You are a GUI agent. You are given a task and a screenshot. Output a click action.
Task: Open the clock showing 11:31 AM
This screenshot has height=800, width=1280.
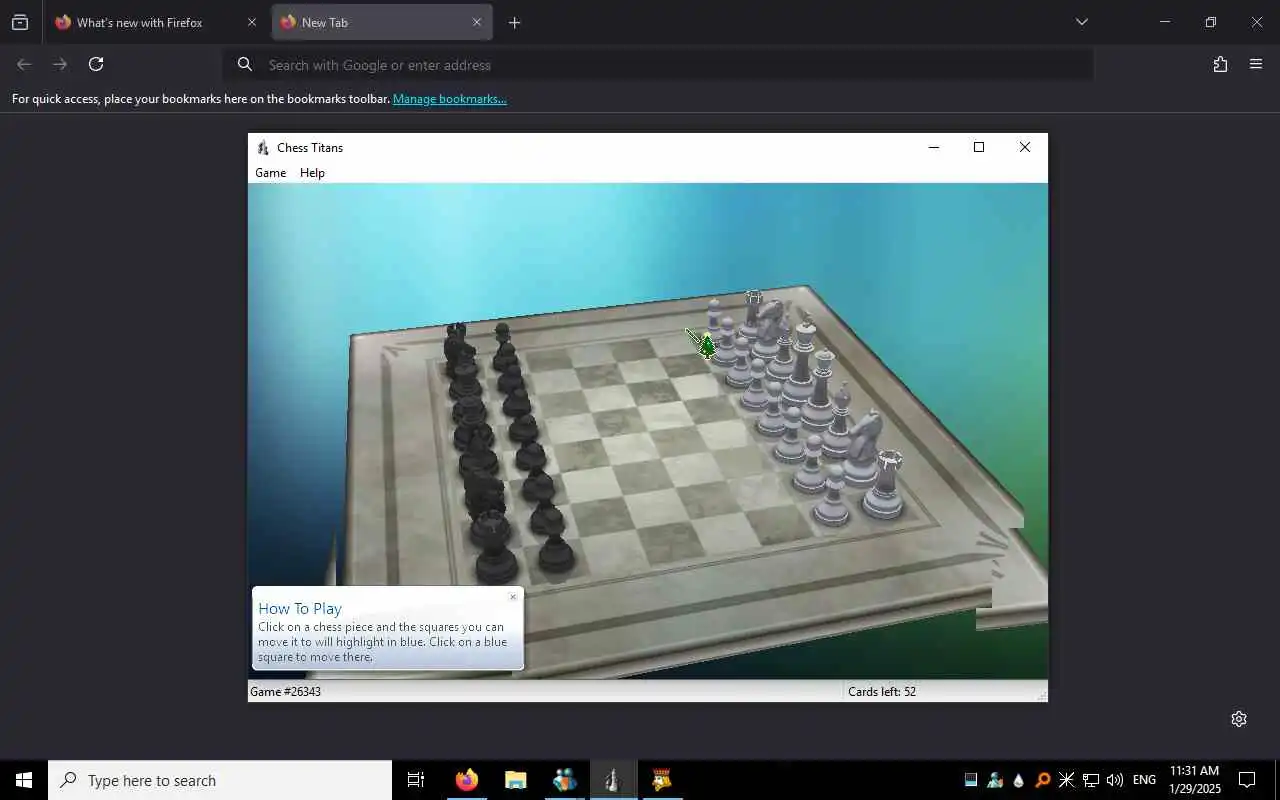[1195, 780]
